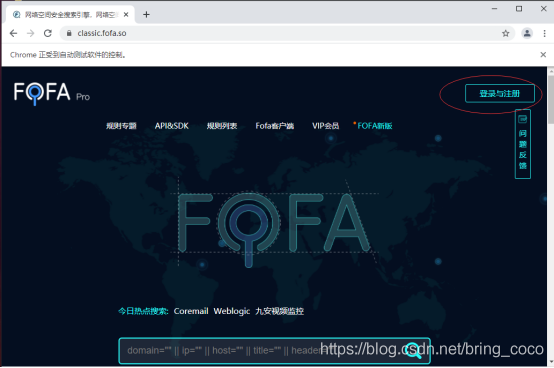Screen dimensions: 554x368
Task: Click the domain/ip query search input
Action: coord(261,351)
